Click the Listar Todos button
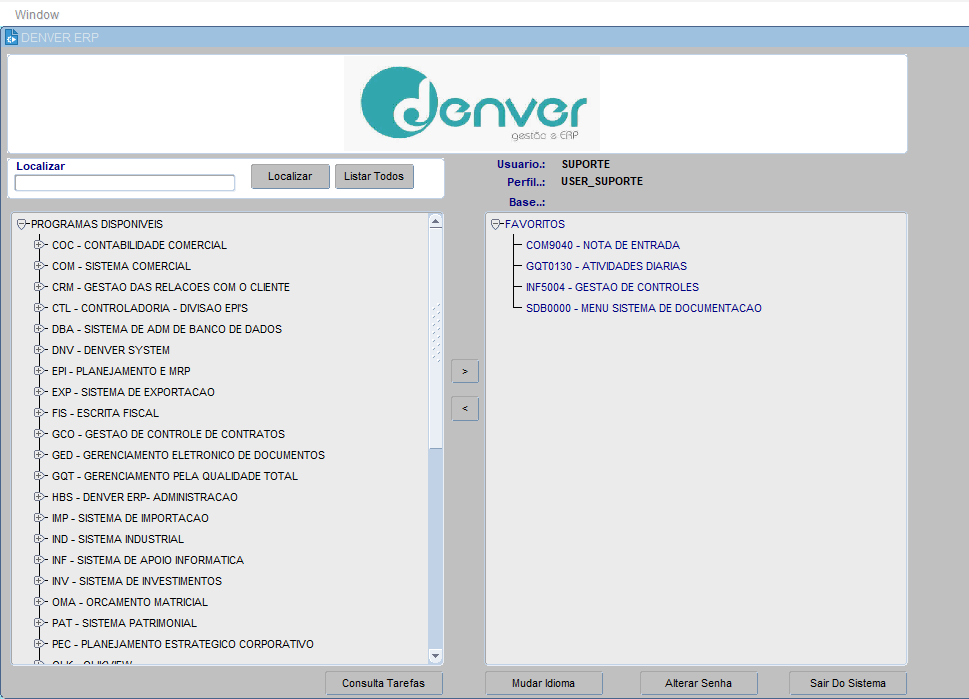This screenshot has width=969, height=699. (x=374, y=176)
